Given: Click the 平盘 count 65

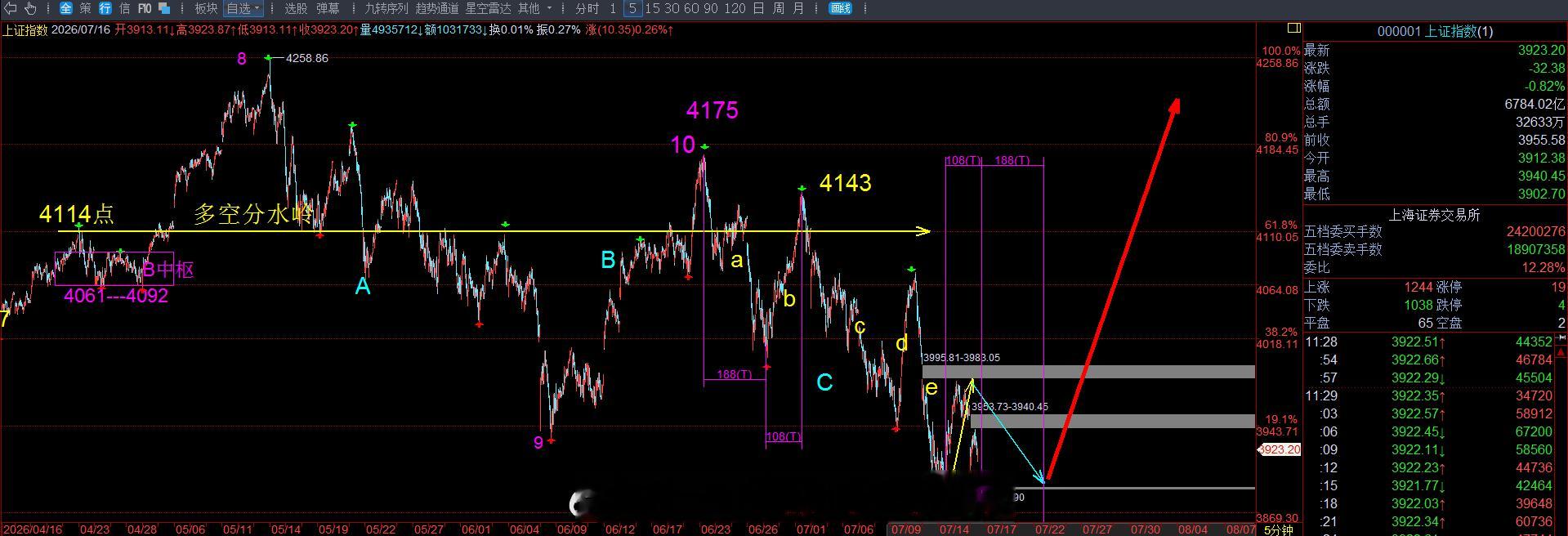Looking at the screenshot, I should tap(1426, 324).
